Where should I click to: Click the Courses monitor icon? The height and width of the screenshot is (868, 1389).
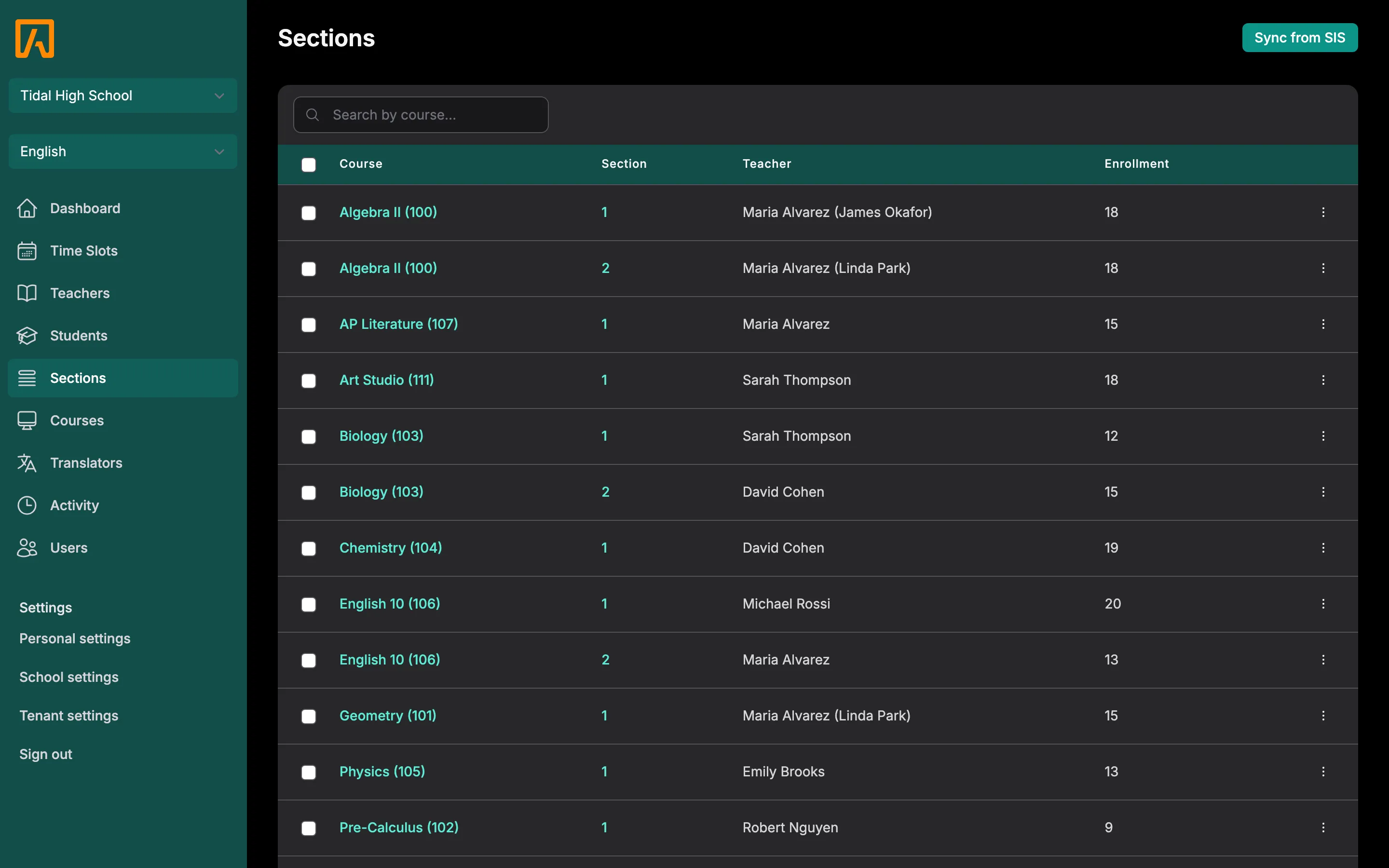click(x=27, y=421)
